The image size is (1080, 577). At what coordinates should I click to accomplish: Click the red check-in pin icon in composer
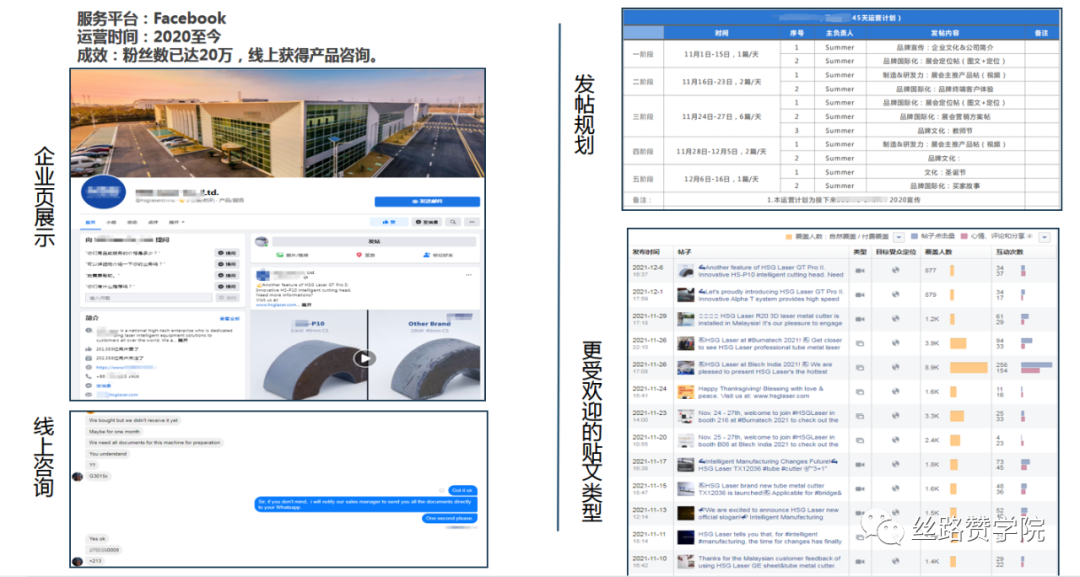coord(358,255)
